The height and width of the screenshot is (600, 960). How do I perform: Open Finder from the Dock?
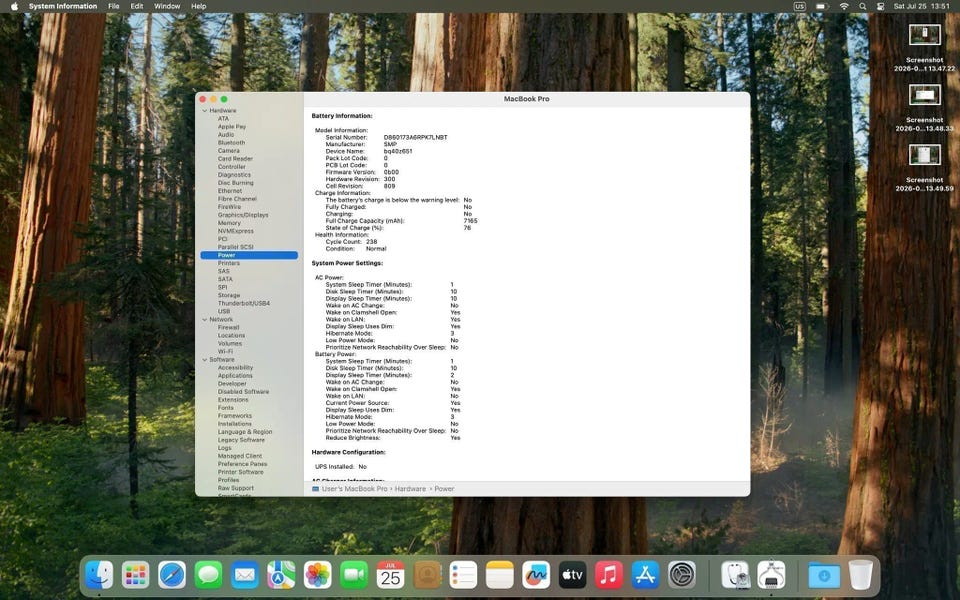[99, 576]
